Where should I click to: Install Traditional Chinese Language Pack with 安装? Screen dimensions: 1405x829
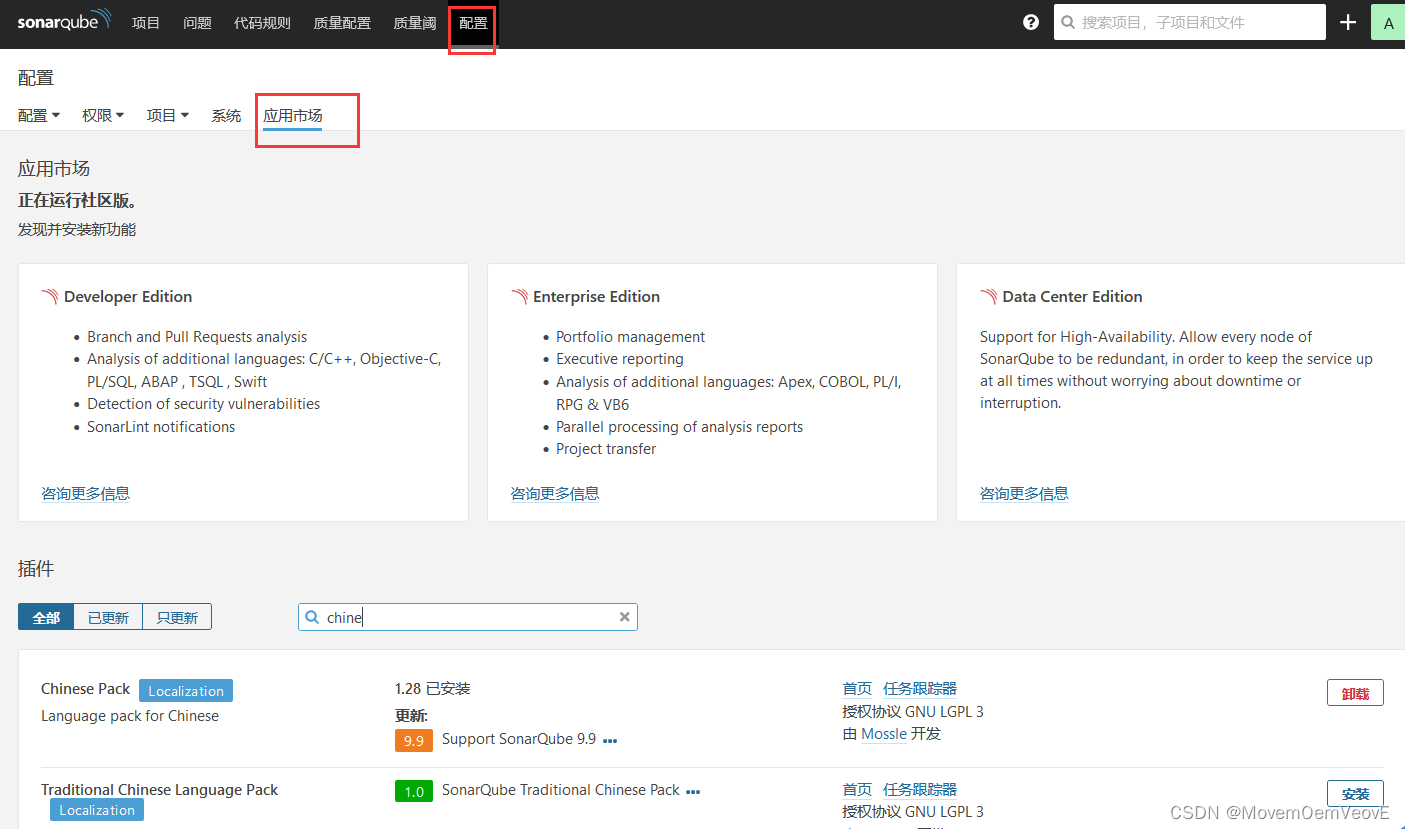tap(1355, 793)
